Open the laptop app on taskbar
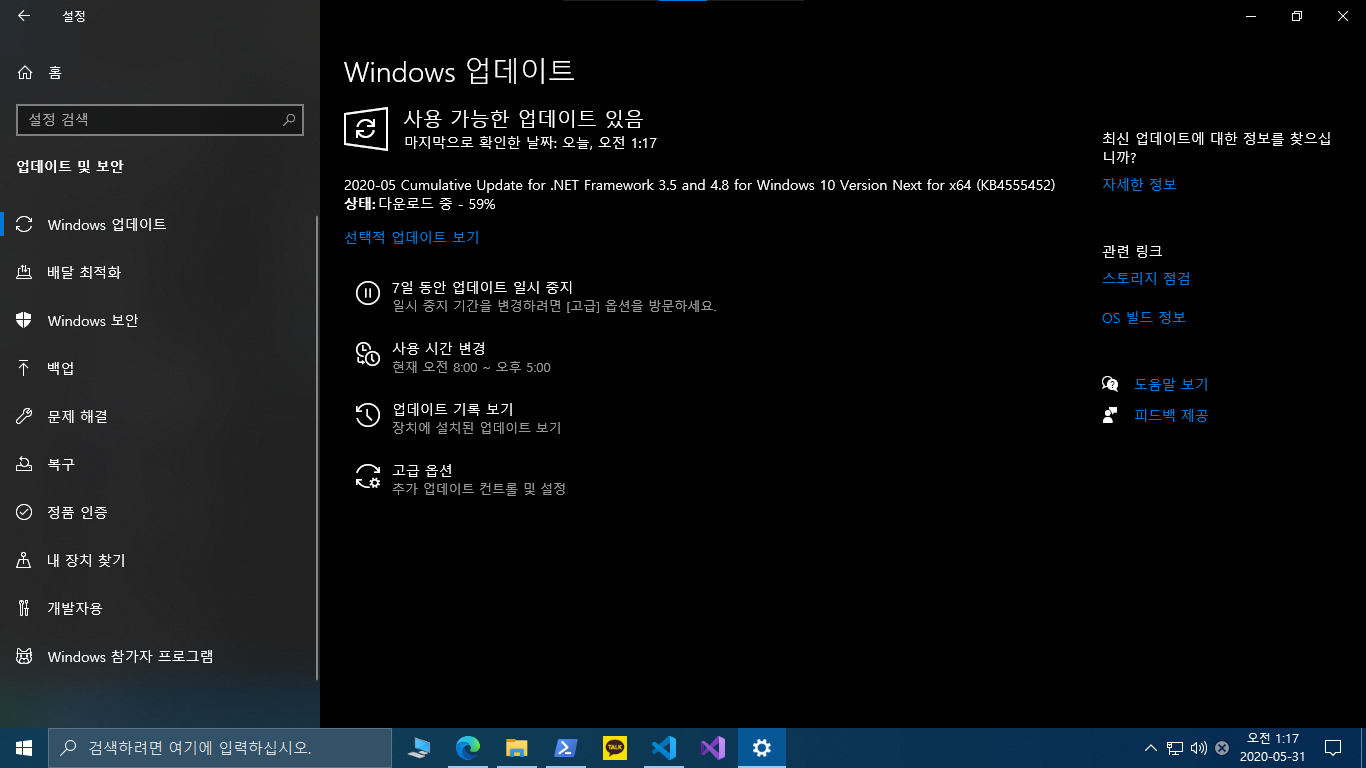The height and width of the screenshot is (768, 1366). [419, 748]
